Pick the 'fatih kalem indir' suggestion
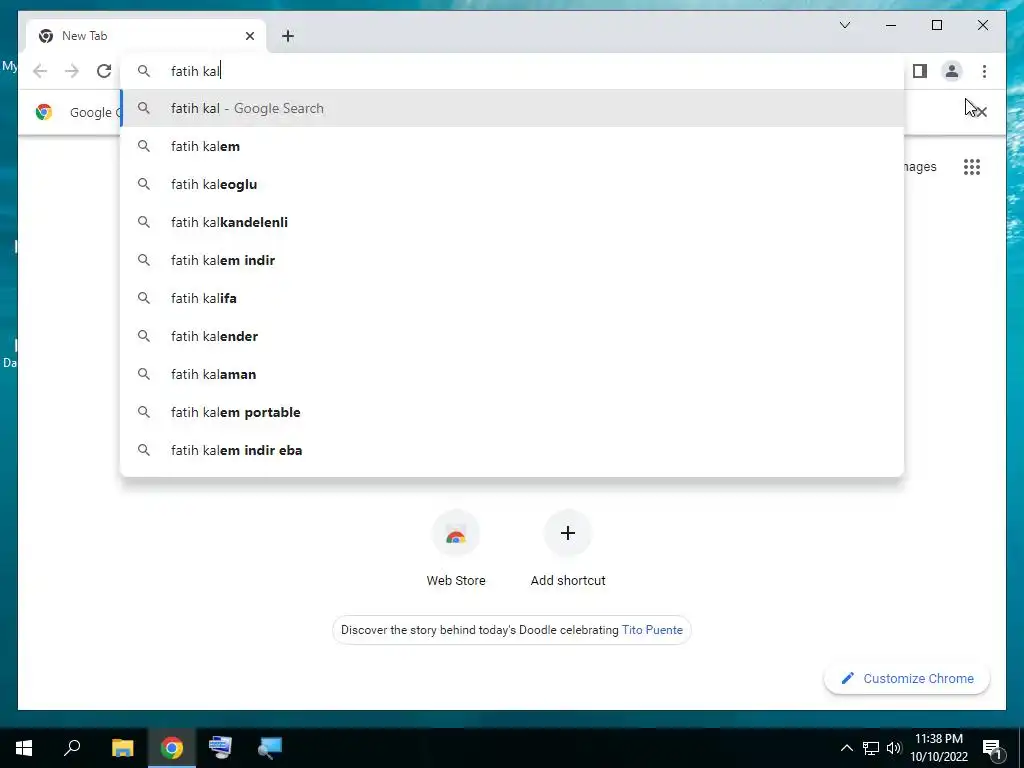 (x=513, y=260)
